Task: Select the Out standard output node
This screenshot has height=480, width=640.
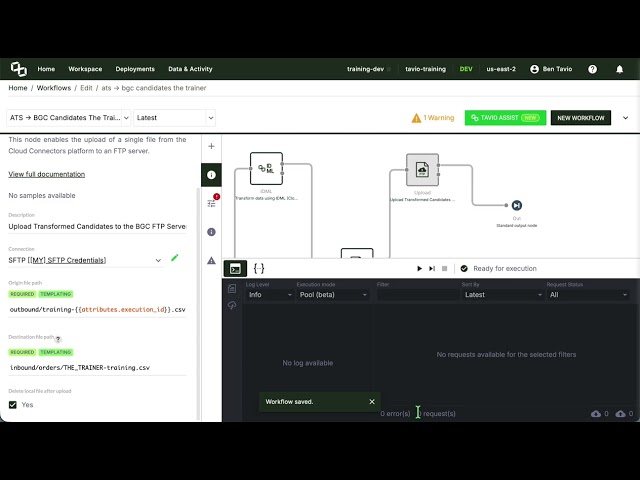Action: point(517,205)
